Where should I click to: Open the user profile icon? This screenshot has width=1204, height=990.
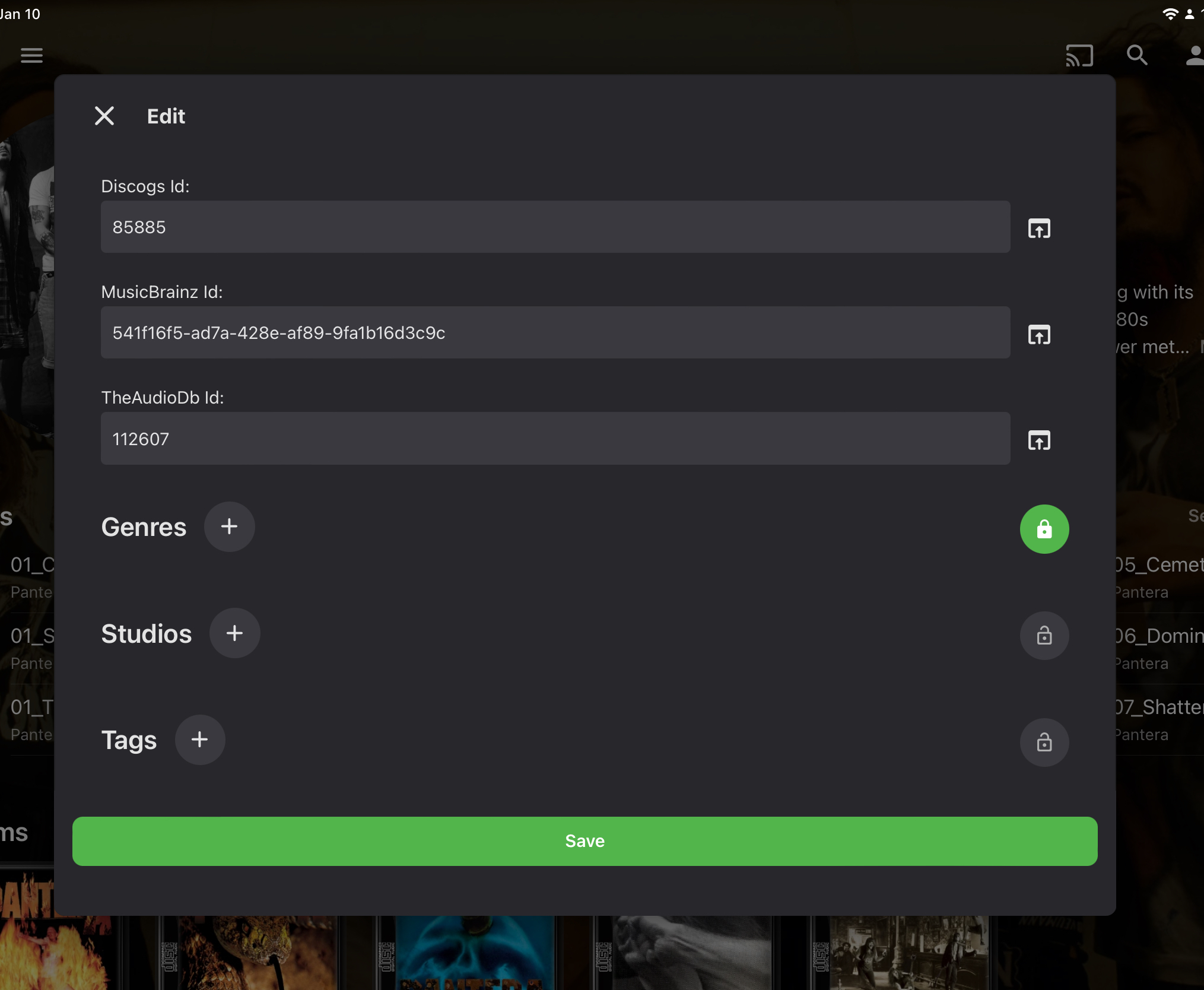[x=1194, y=56]
